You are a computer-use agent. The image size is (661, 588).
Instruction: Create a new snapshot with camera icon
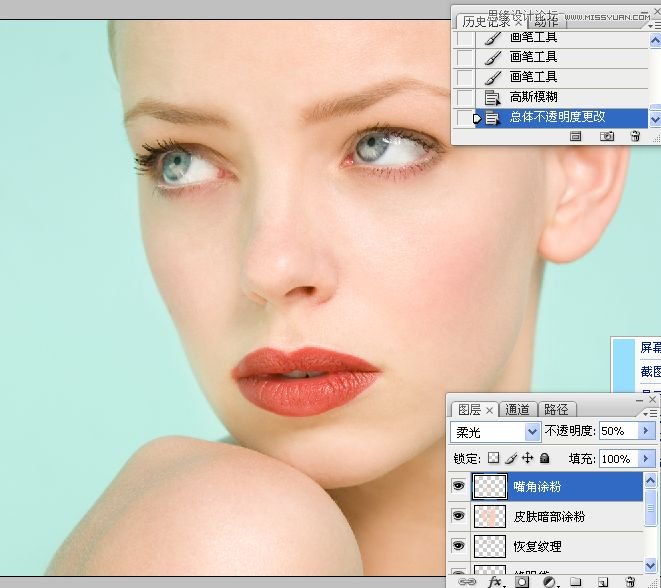[x=607, y=136]
